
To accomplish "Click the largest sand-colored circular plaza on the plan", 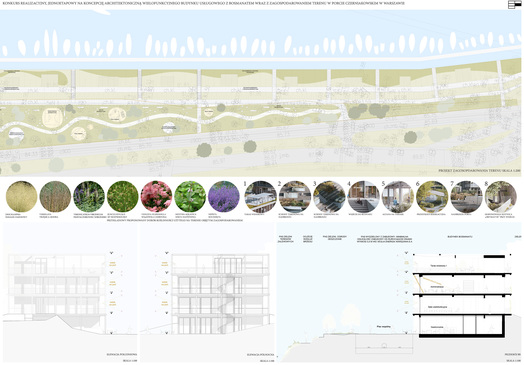I will point(53,118).
